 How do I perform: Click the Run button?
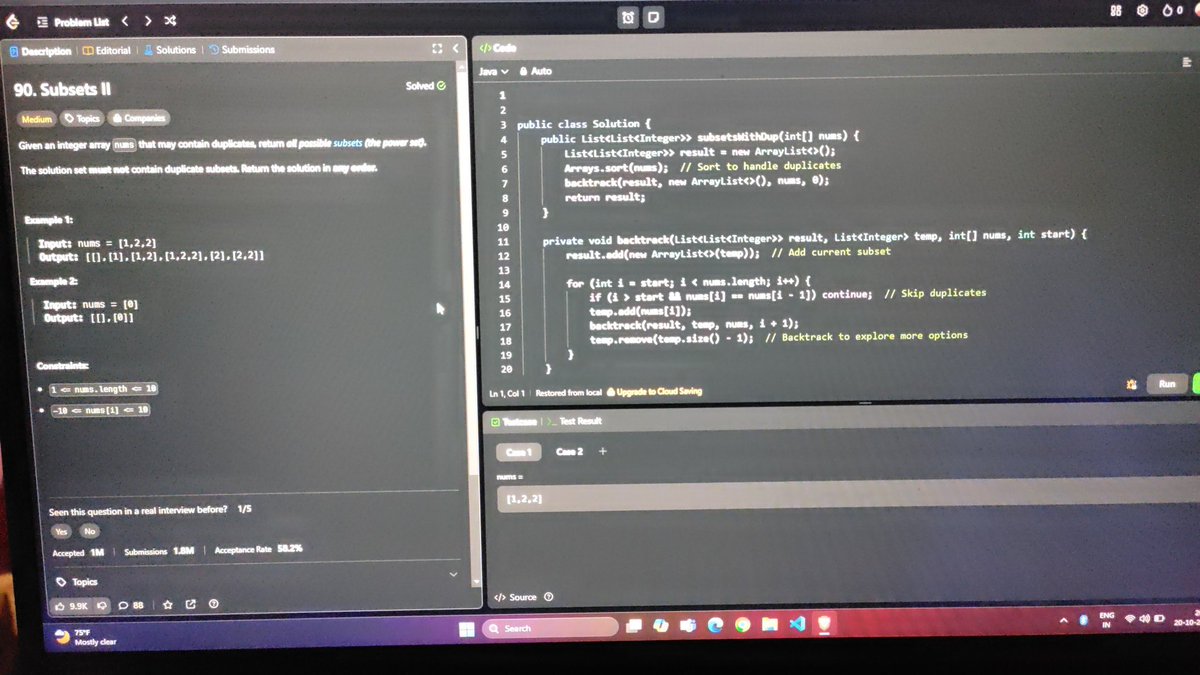coord(1166,384)
